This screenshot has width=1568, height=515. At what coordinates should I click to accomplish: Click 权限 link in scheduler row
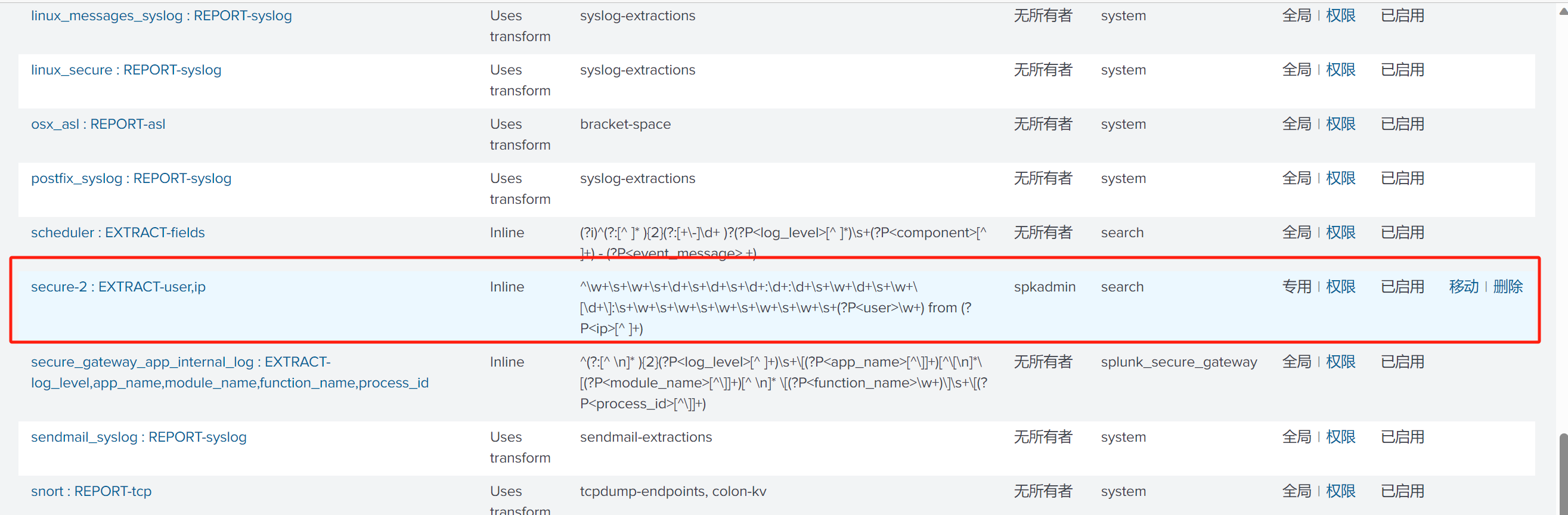pos(1340,232)
